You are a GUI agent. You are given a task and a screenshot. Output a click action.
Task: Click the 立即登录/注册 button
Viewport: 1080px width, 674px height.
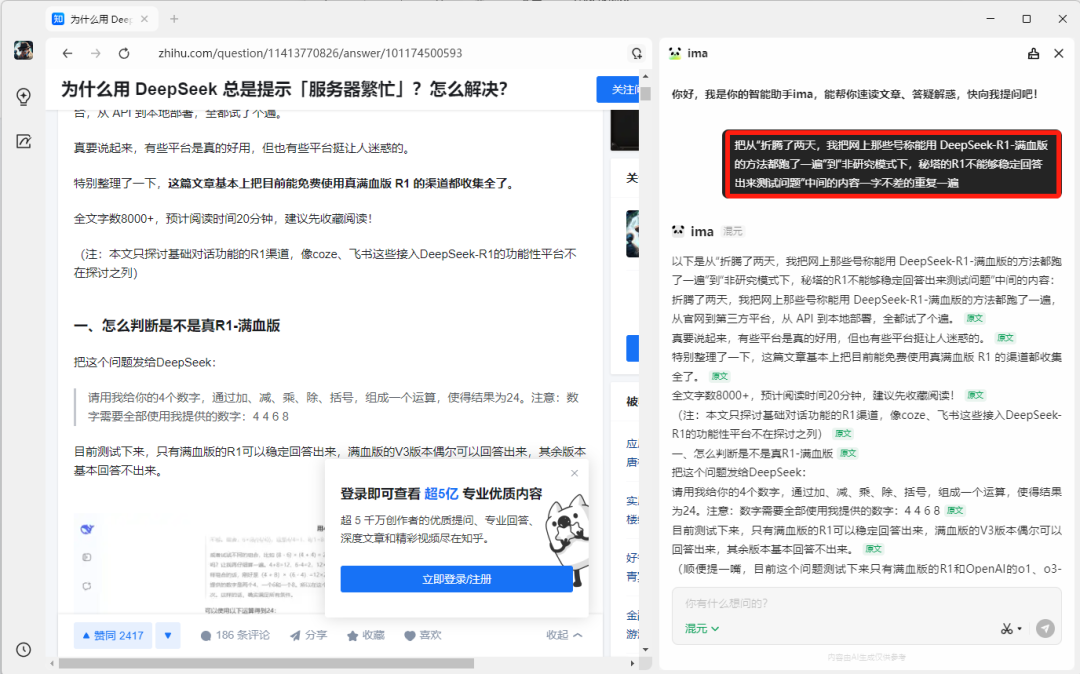click(x=457, y=579)
